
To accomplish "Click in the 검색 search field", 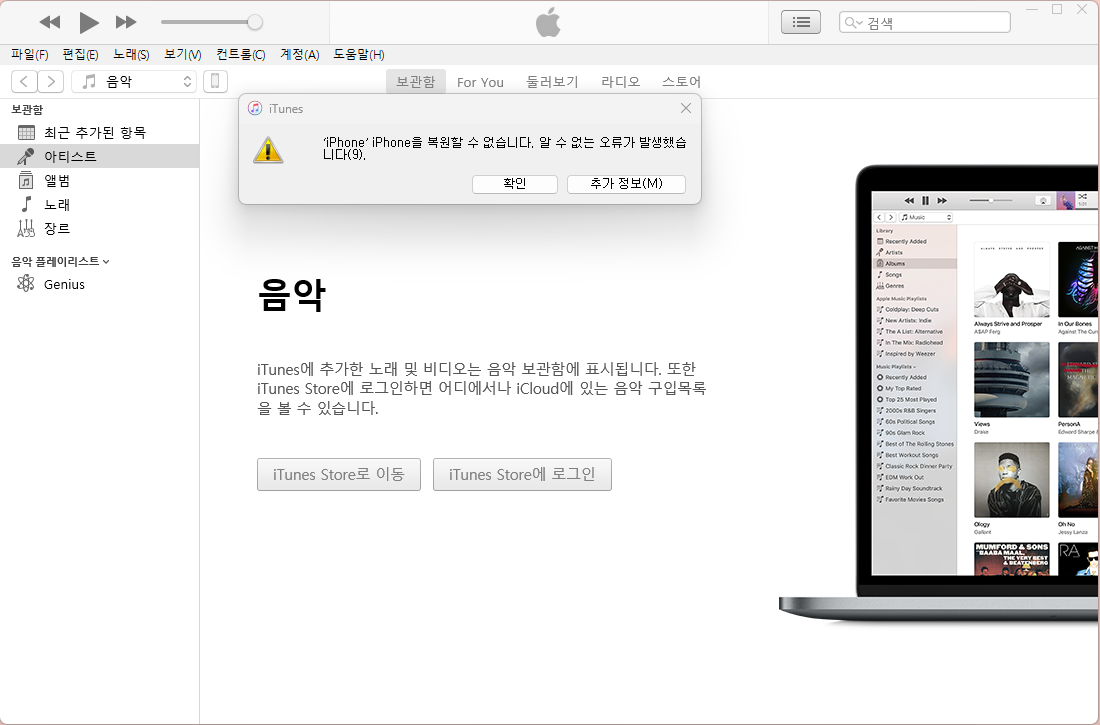I will (x=925, y=22).
